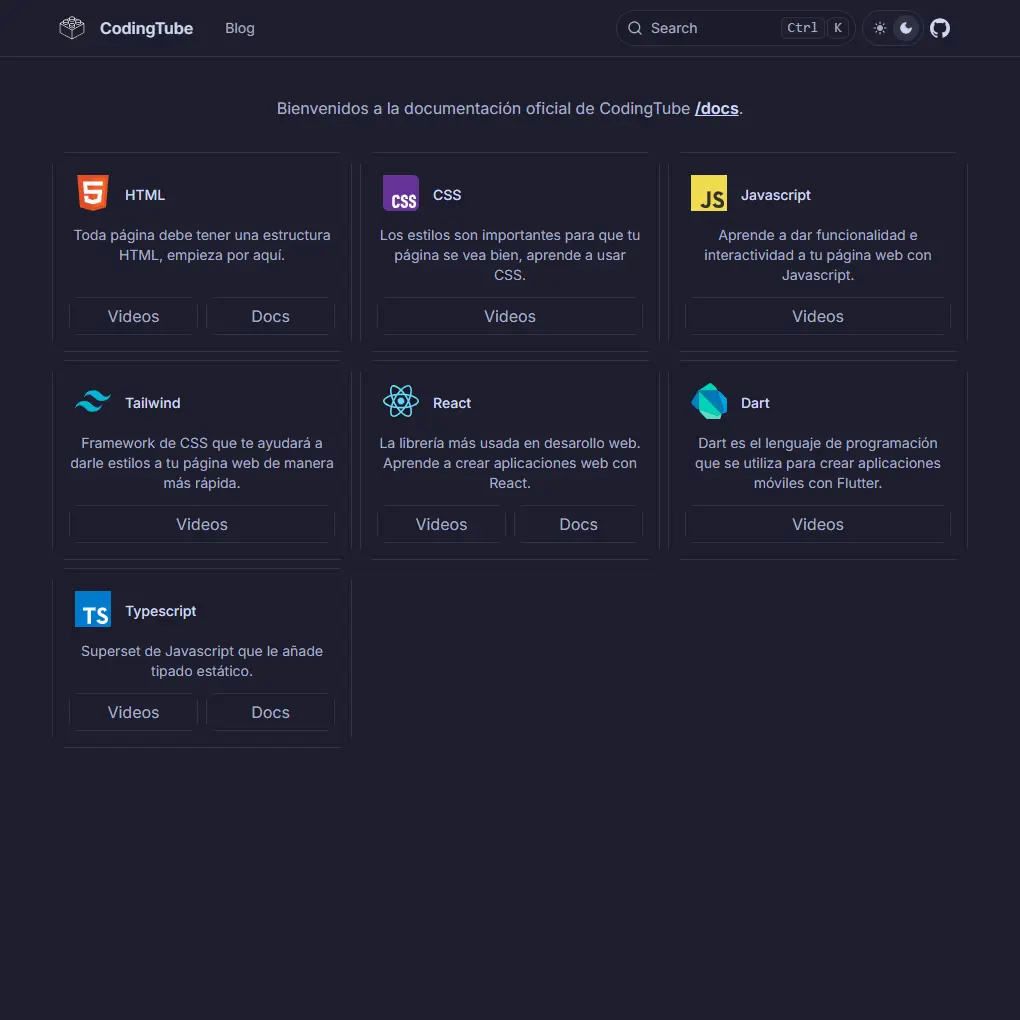Open the /docs link in welcome text
1020x1020 pixels.
[717, 108]
